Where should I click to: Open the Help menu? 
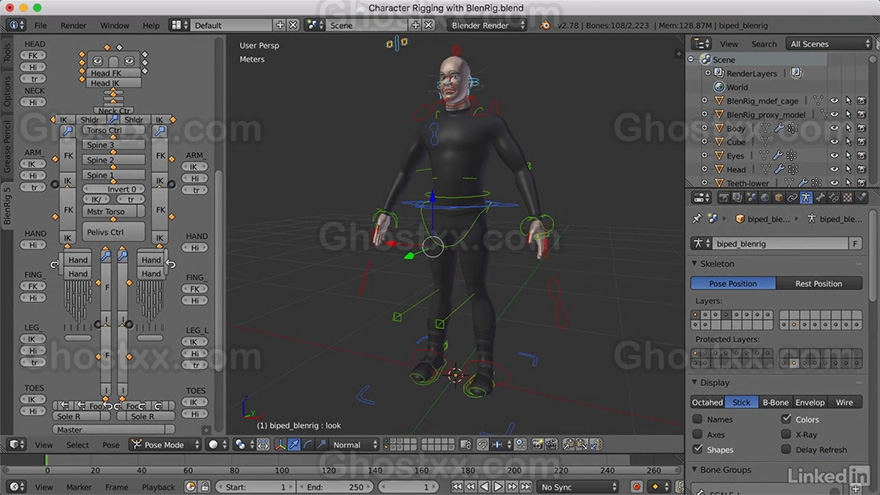tap(150, 25)
